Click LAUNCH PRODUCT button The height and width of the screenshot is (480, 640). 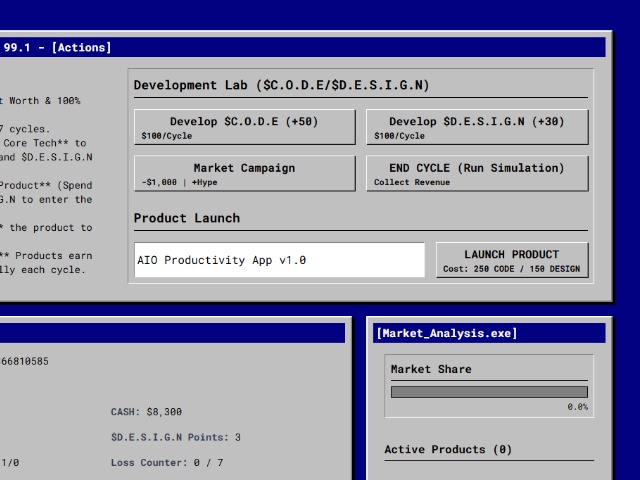(512, 260)
